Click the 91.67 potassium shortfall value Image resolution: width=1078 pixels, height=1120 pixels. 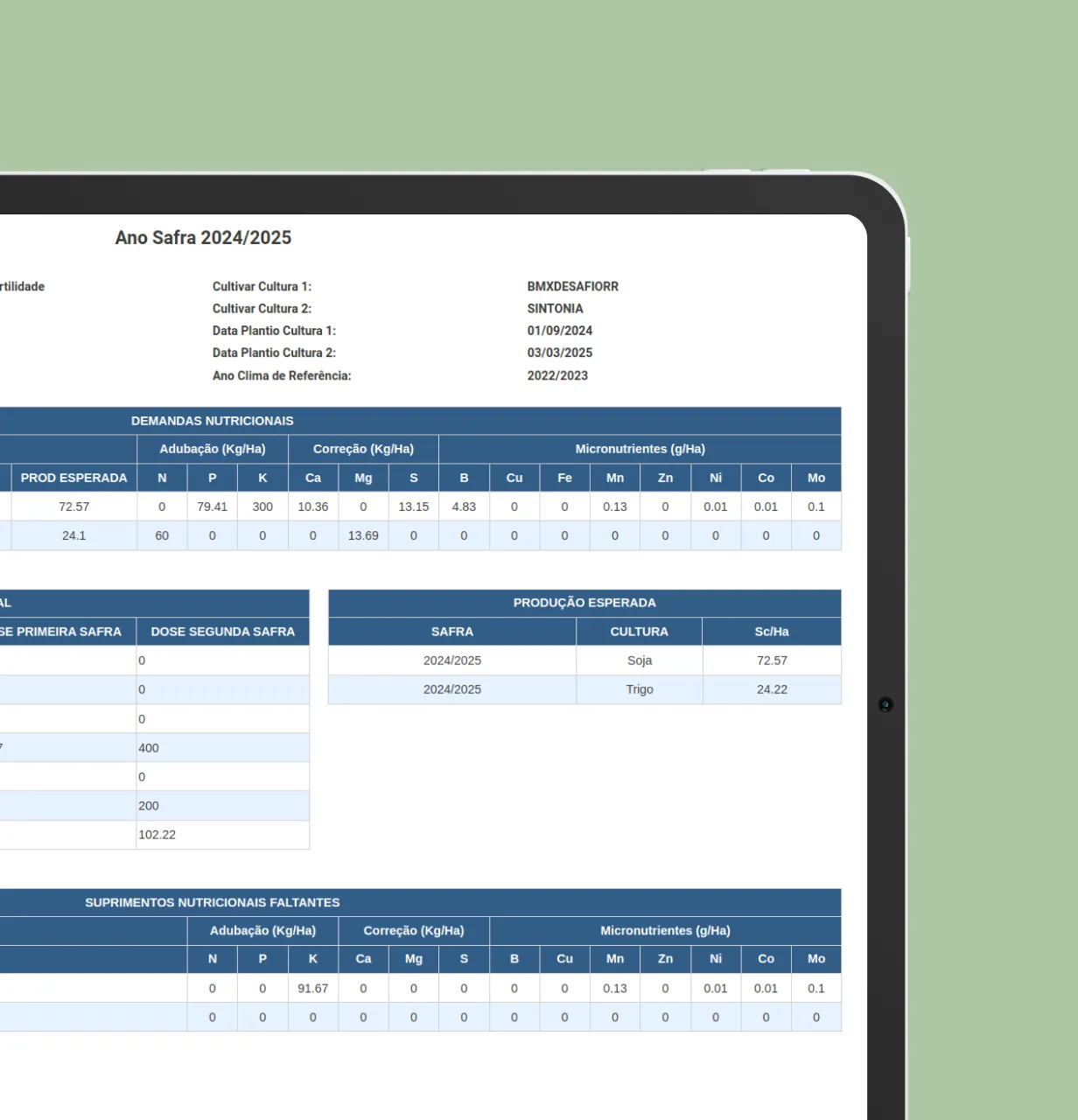pyautogui.click(x=312, y=988)
